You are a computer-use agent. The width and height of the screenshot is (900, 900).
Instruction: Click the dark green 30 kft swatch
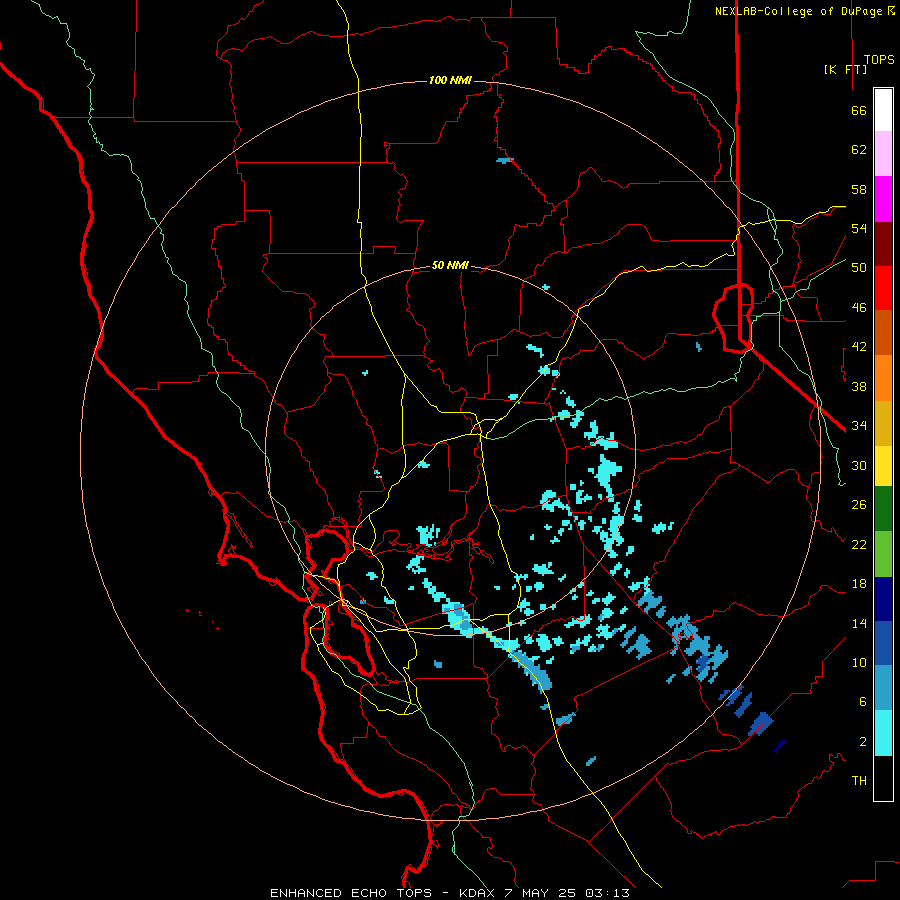point(883,509)
